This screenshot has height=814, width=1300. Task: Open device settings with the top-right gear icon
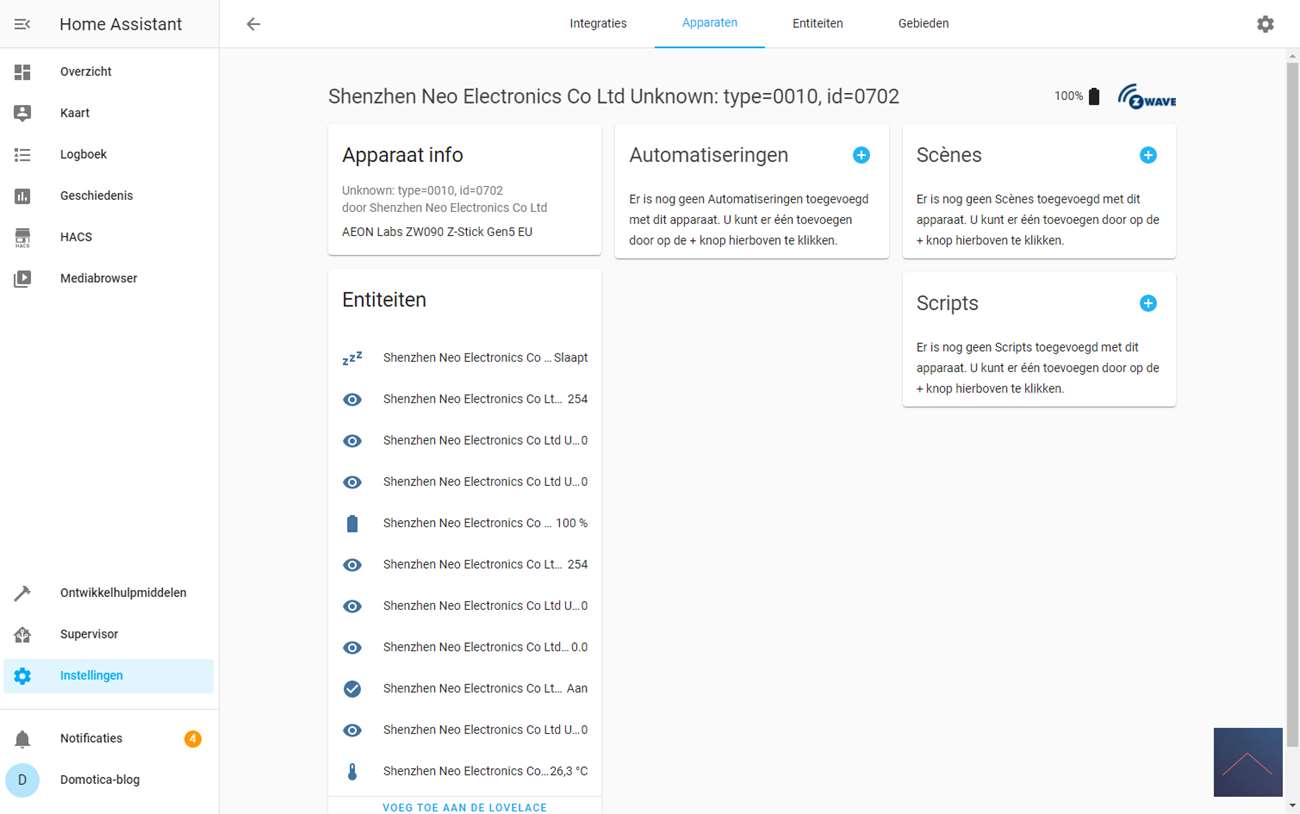click(1265, 24)
